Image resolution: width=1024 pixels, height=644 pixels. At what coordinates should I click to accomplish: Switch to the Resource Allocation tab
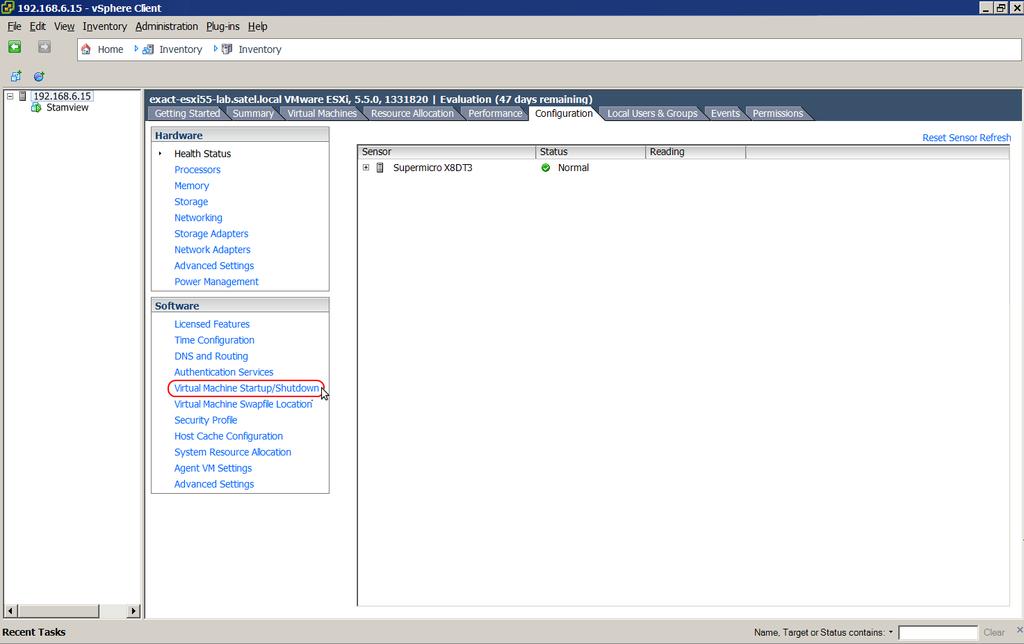(x=412, y=114)
